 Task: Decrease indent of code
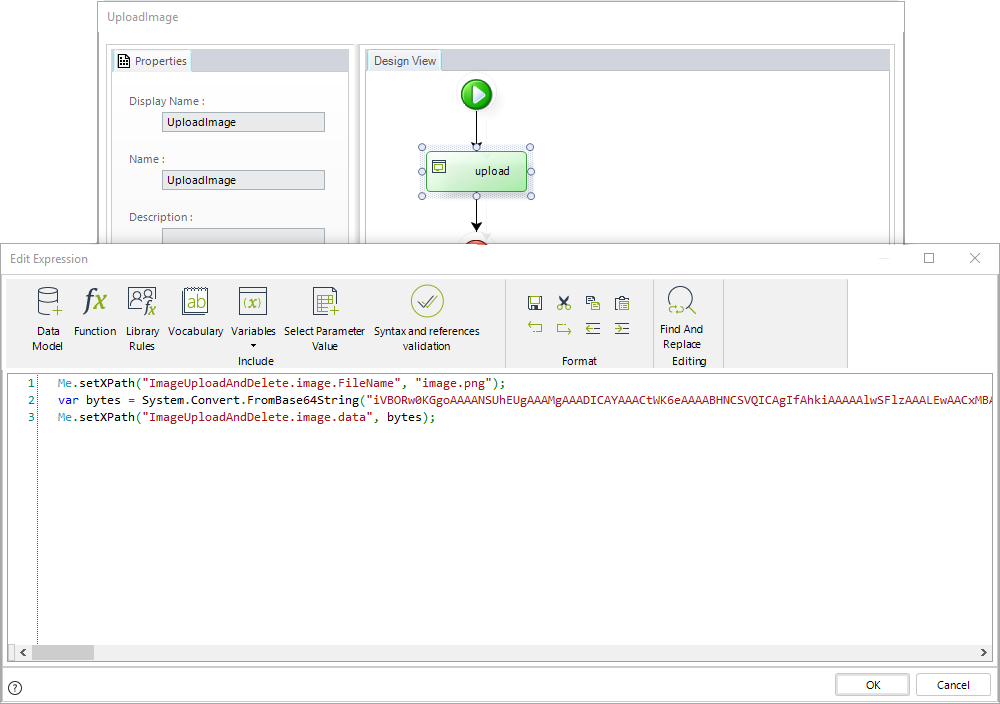click(593, 328)
